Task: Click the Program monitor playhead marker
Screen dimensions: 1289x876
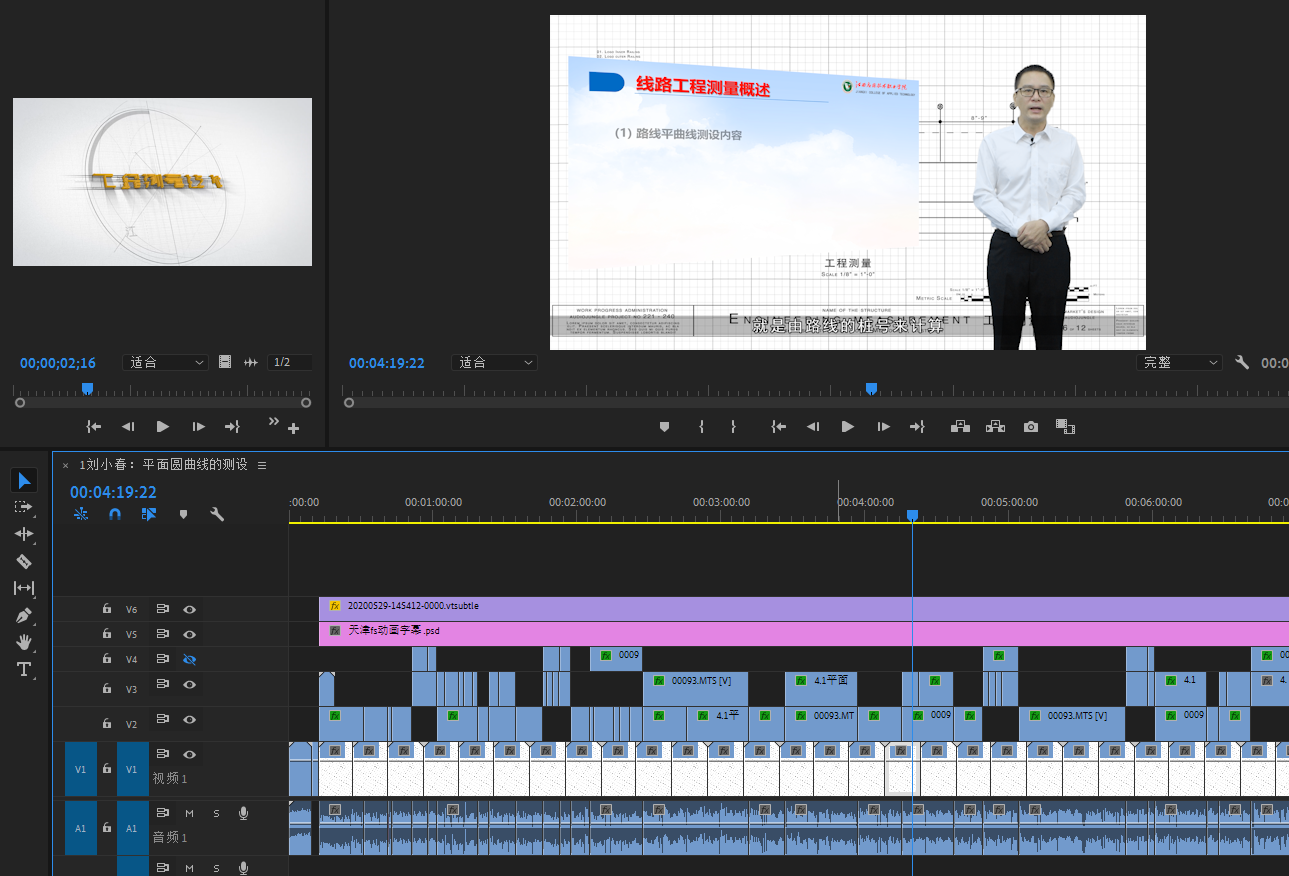Action: click(871, 388)
